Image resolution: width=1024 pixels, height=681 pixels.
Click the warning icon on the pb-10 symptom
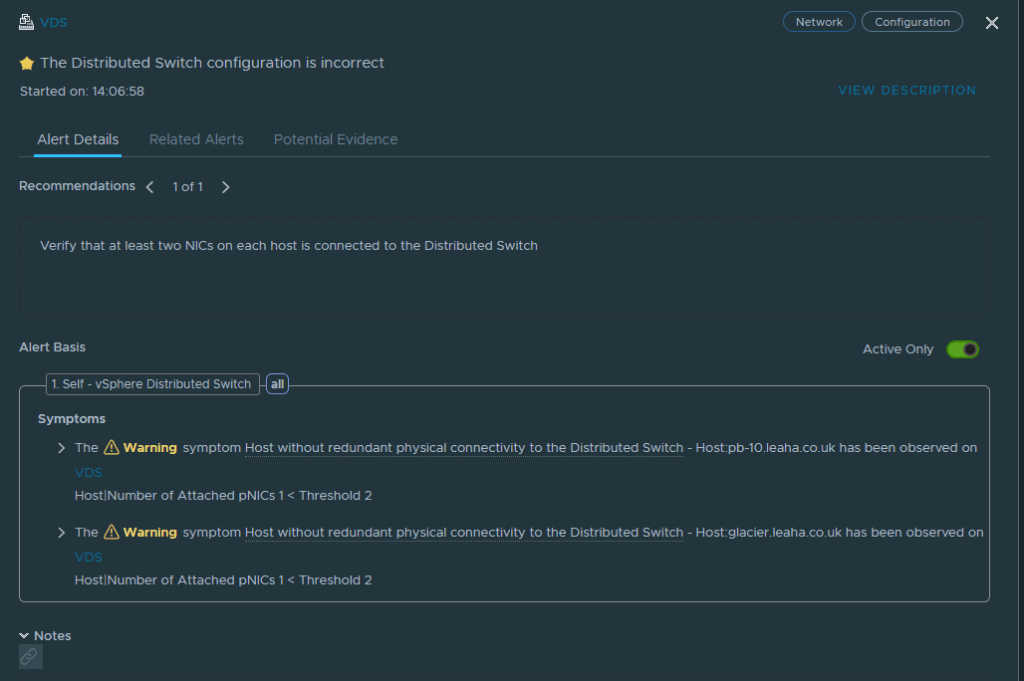[x=112, y=447]
